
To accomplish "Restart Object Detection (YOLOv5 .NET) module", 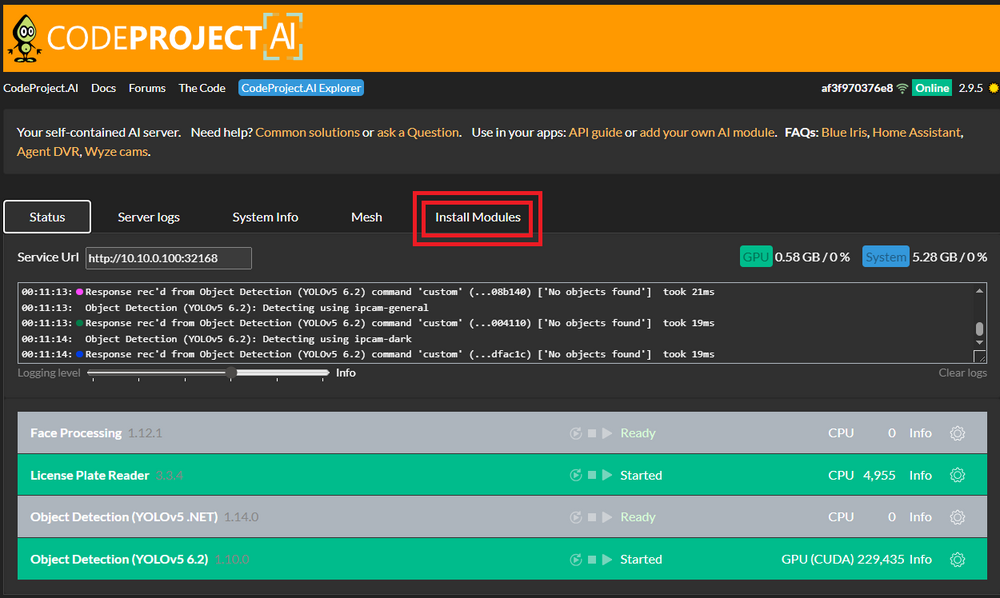I will (x=575, y=517).
